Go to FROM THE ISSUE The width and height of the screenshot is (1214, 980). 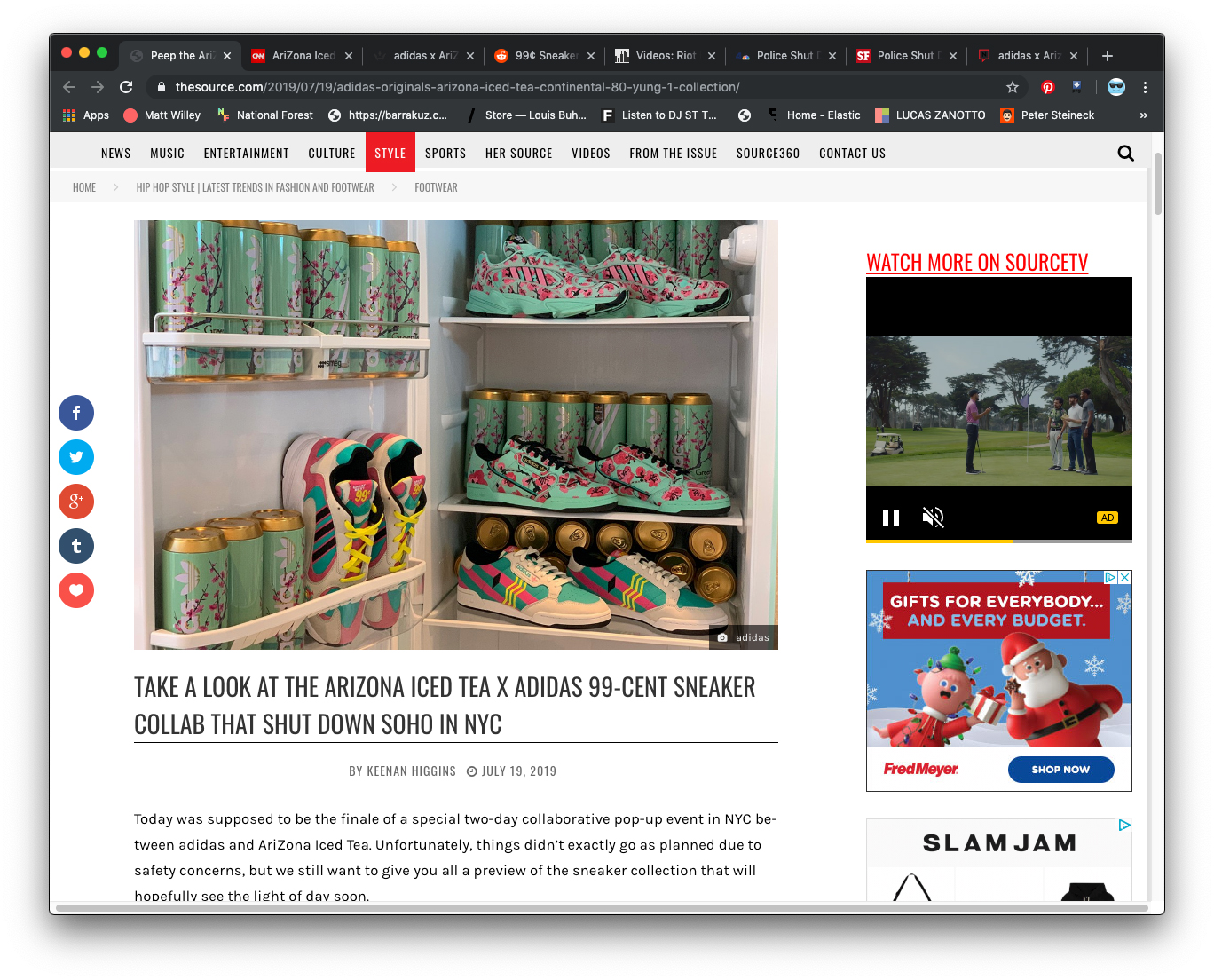point(674,154)
